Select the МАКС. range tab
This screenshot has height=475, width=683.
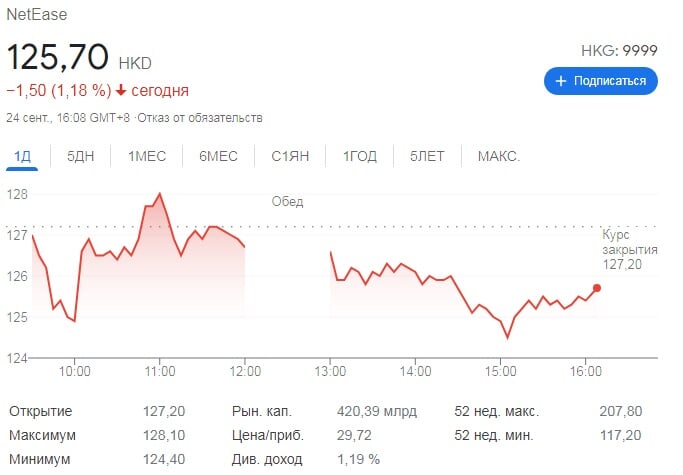coord(499,156)
